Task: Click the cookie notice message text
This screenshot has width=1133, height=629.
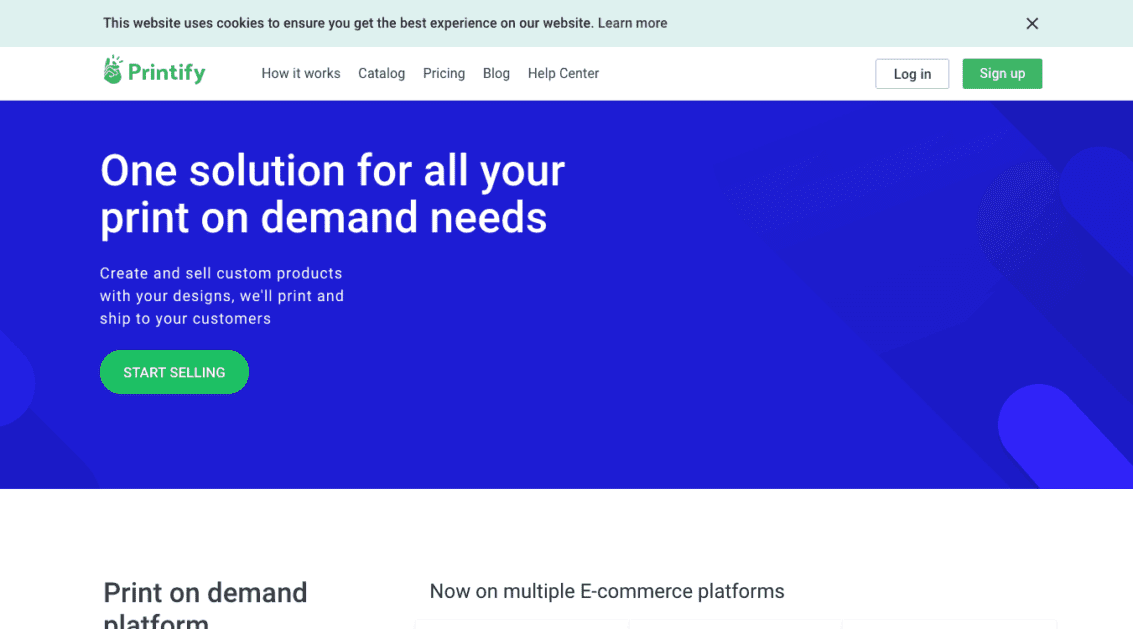Action: [x=348, y=23]
